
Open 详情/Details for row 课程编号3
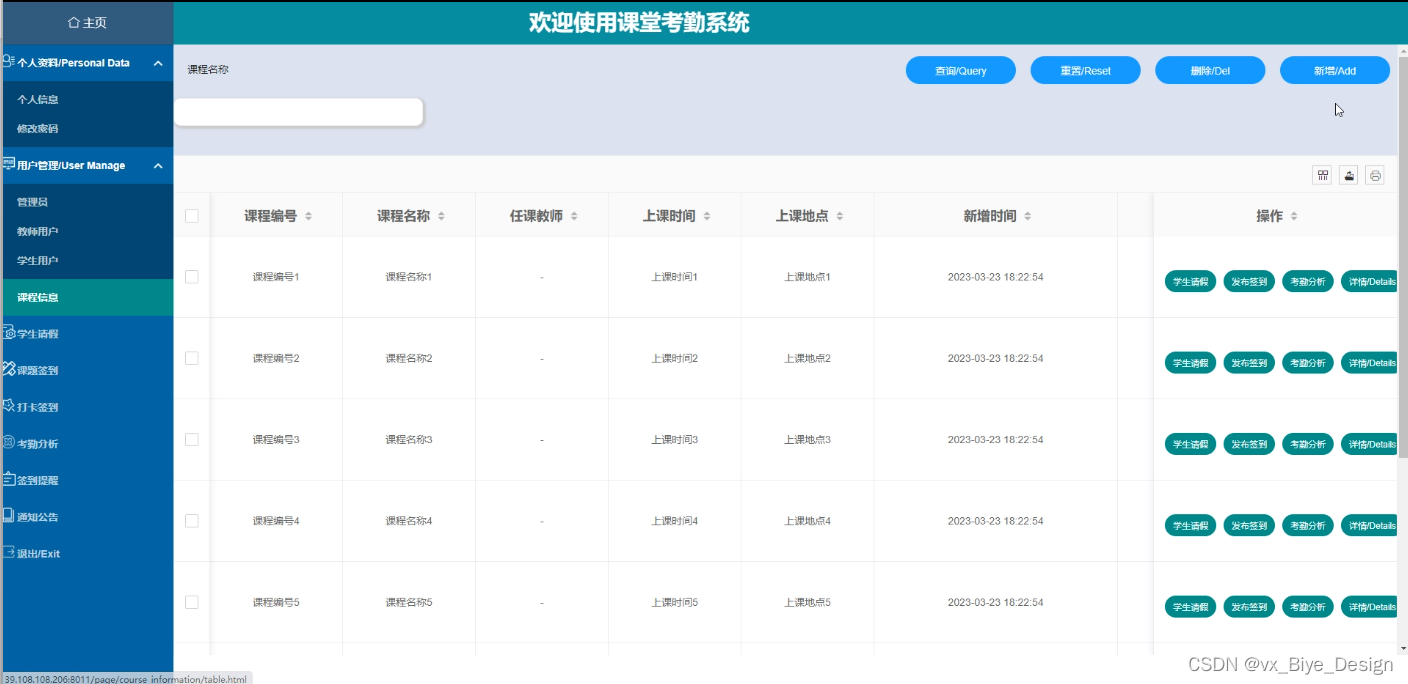[1369, 444]
